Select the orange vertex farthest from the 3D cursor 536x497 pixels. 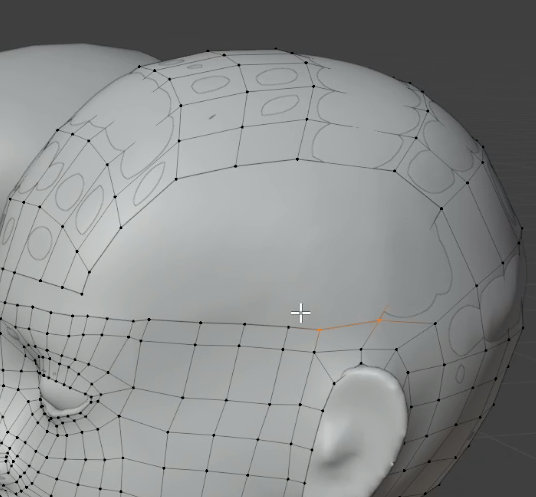click(x=379, y=320)
